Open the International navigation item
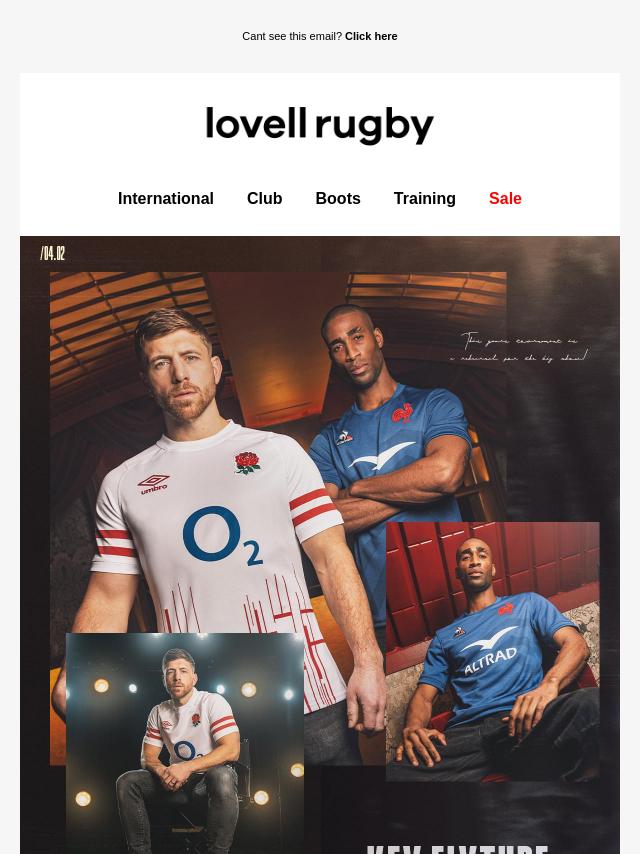Viewport: 640px width, 854px height. pos(166,199)
